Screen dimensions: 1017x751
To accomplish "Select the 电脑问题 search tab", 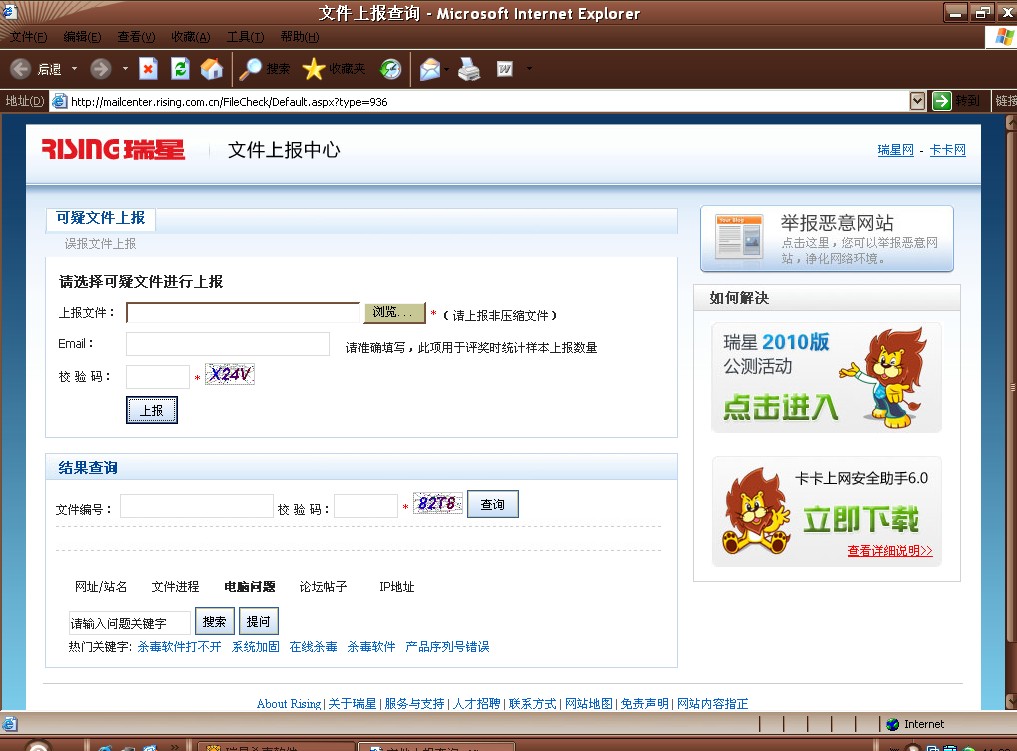I will (250, 587).
